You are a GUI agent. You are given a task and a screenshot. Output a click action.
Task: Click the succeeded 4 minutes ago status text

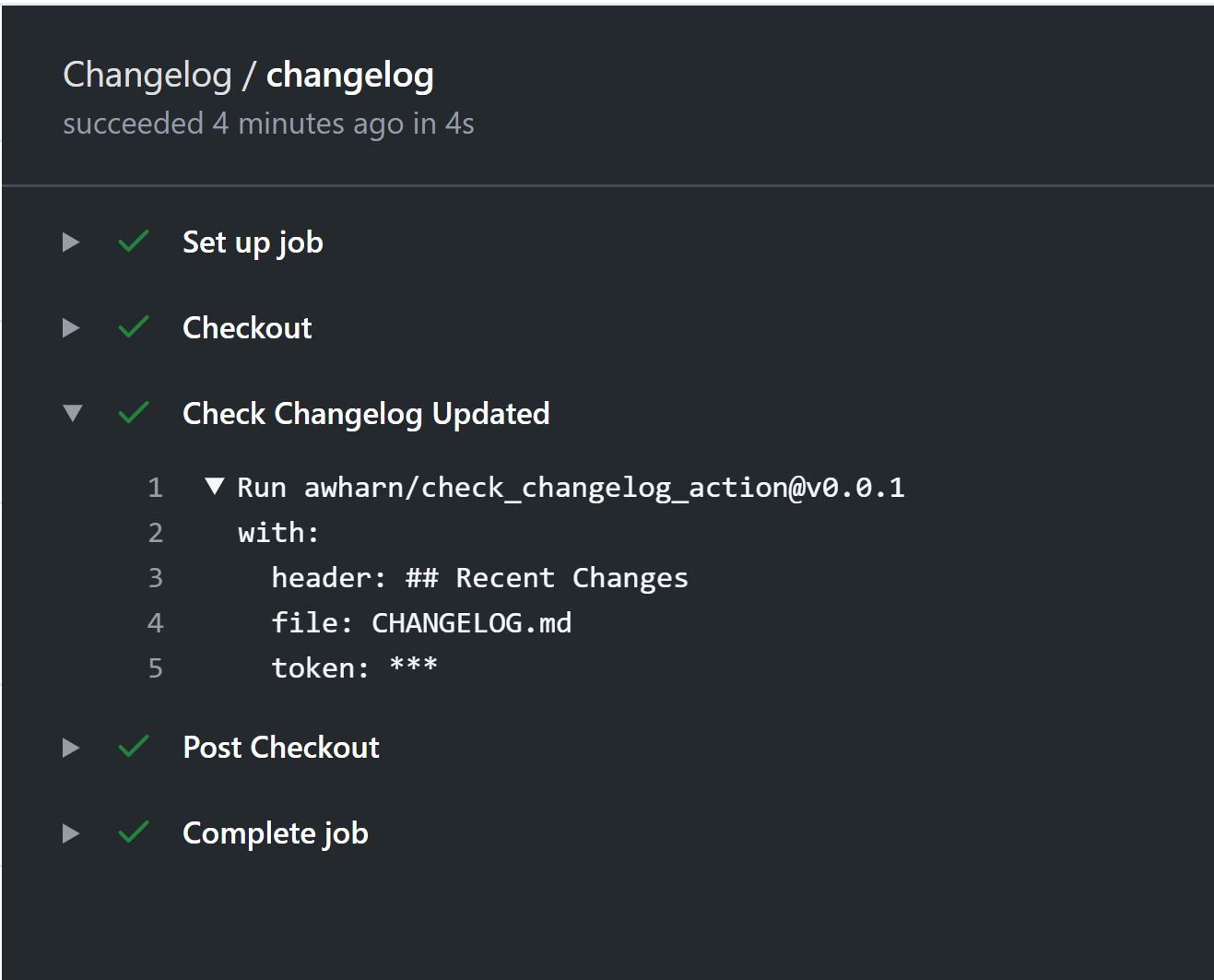(268, 123)
